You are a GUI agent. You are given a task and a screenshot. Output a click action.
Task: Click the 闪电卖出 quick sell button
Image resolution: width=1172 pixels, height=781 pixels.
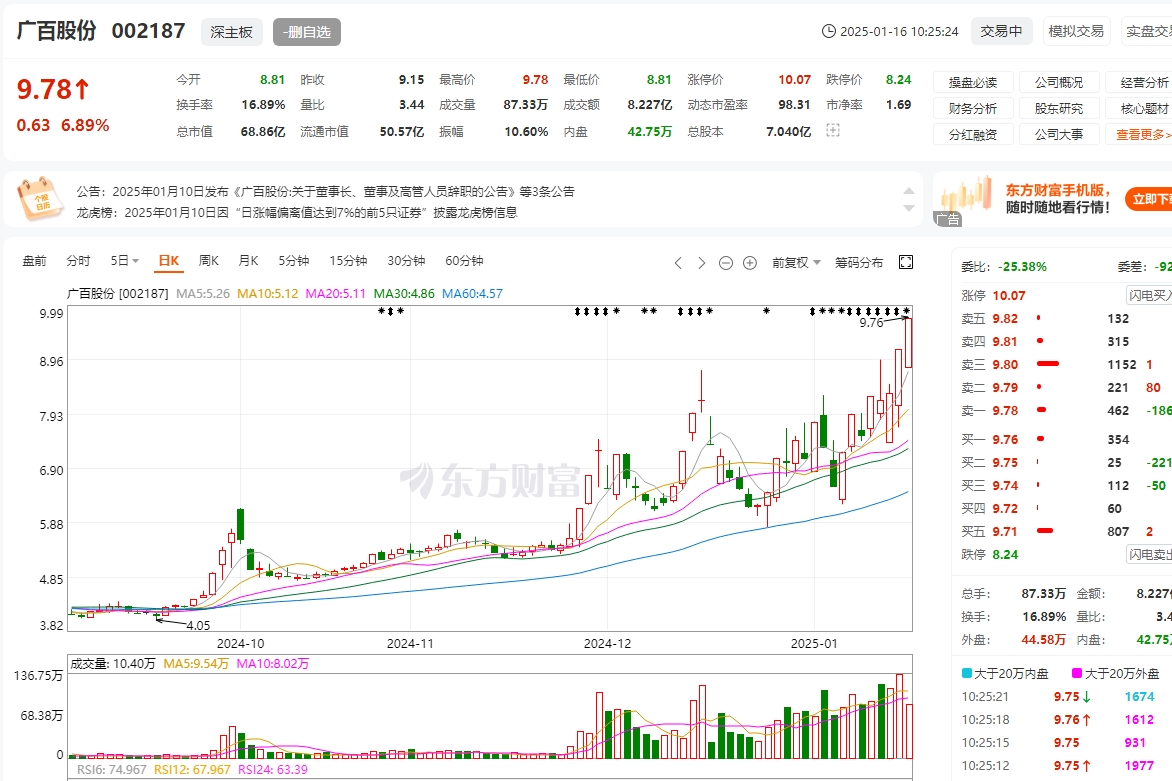click(1149, 555)
